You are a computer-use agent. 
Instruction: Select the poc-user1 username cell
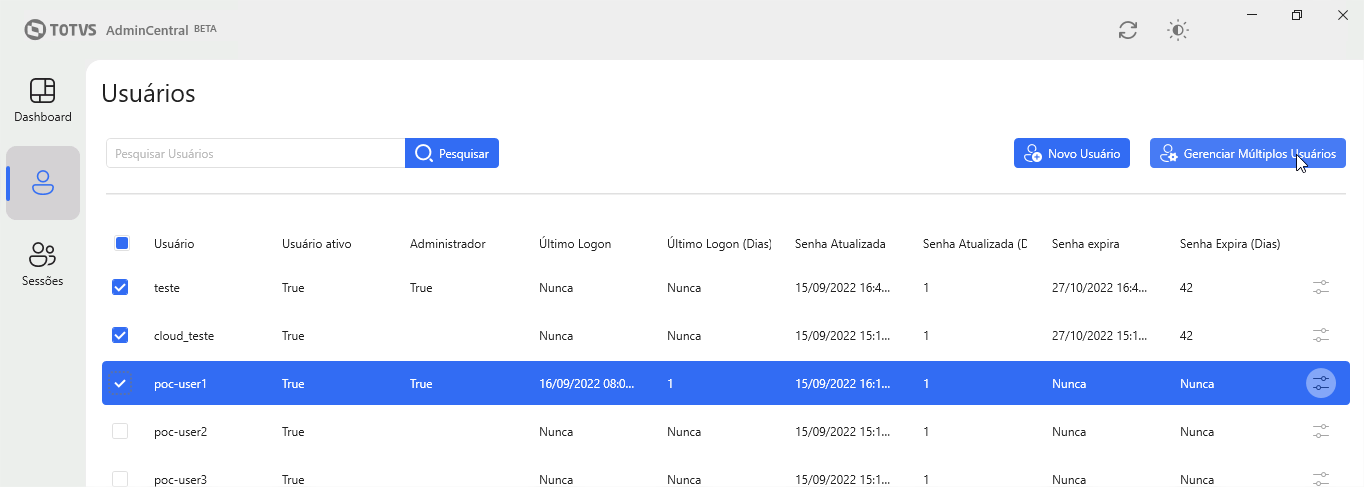click(x=180, y=384)
